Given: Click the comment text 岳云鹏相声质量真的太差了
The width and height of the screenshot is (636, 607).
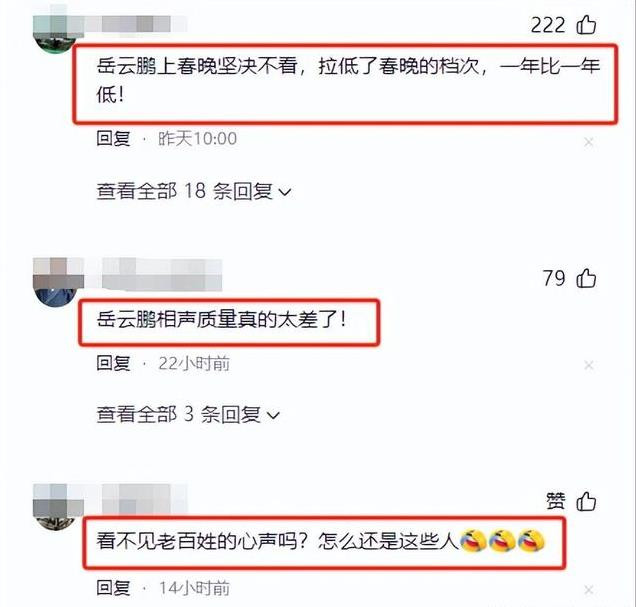Looking at the screenshot, I should (x=221, y=320).
